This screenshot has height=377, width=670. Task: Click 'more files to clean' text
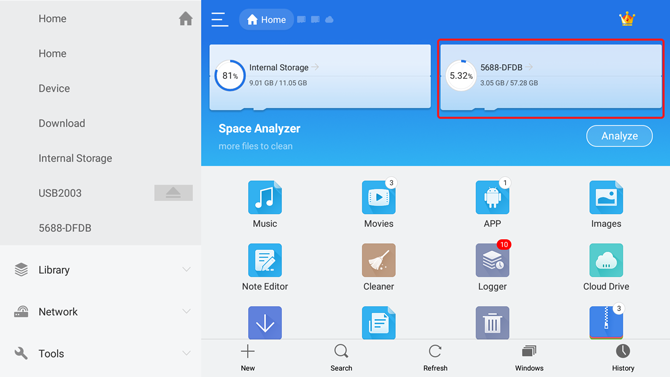point(256,146)
